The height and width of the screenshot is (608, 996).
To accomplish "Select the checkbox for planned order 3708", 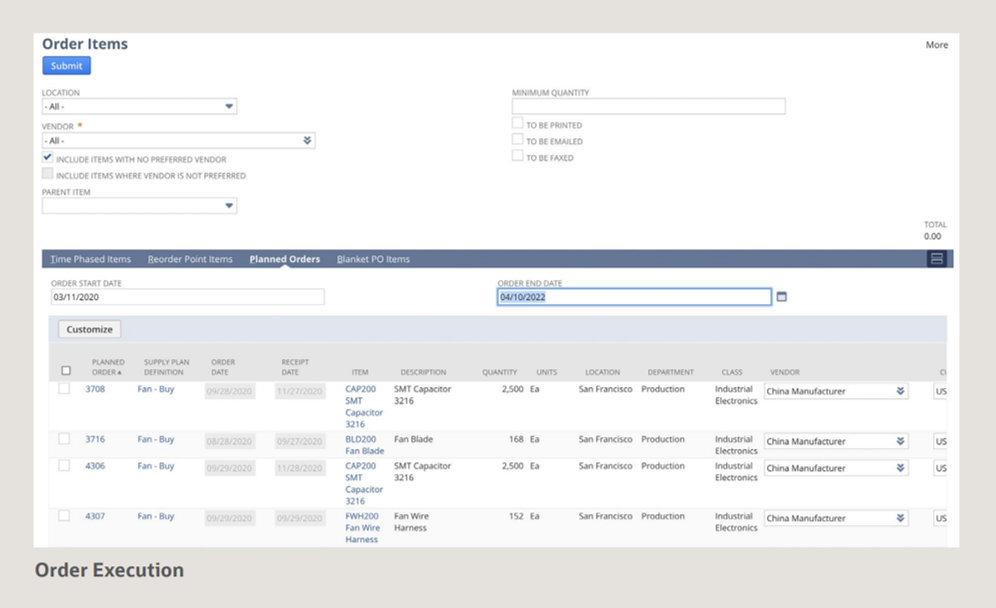I will [x=64, y=388].
